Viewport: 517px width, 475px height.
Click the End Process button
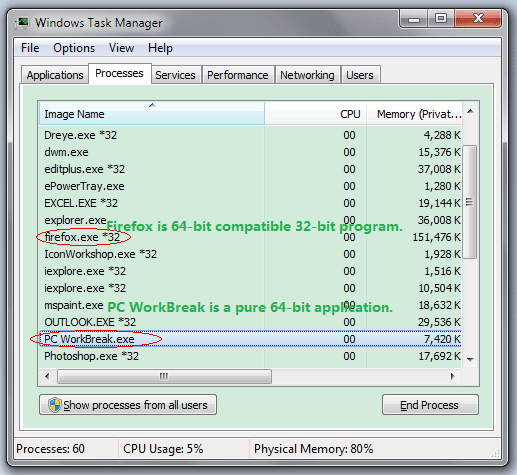pos(430,405)
